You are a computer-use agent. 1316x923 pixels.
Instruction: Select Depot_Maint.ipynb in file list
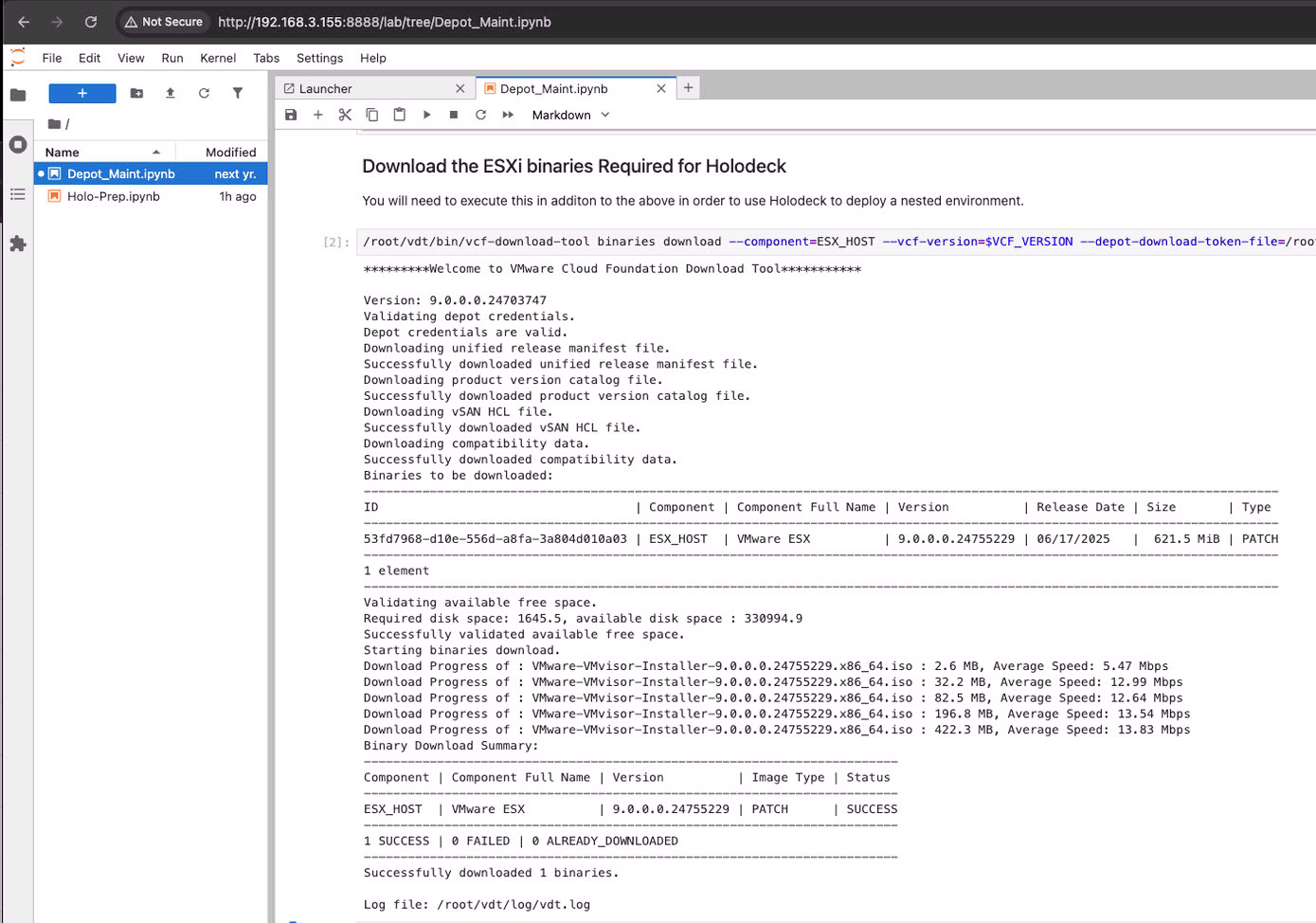click(152, 173)
